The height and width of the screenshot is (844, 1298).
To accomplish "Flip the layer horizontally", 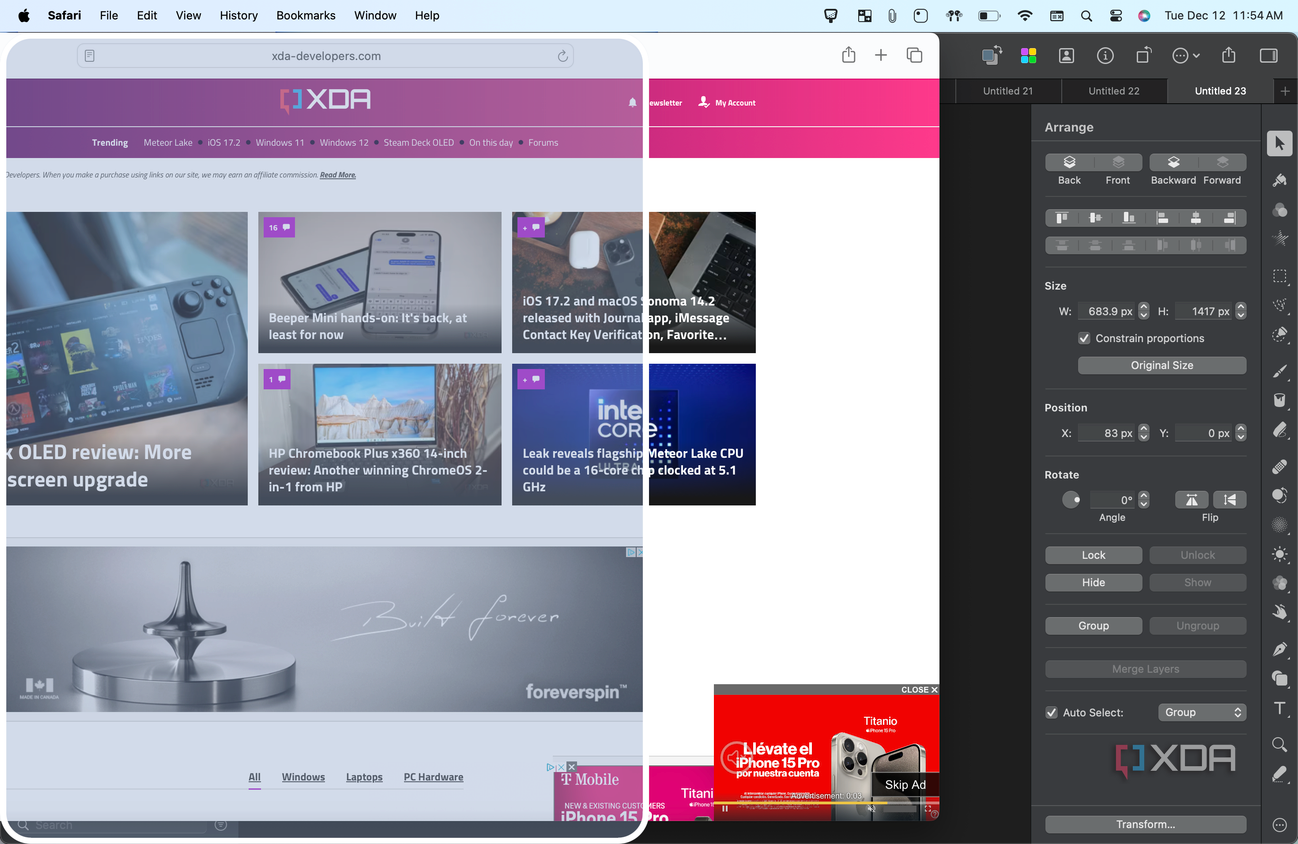I will tap(1191, 500).
